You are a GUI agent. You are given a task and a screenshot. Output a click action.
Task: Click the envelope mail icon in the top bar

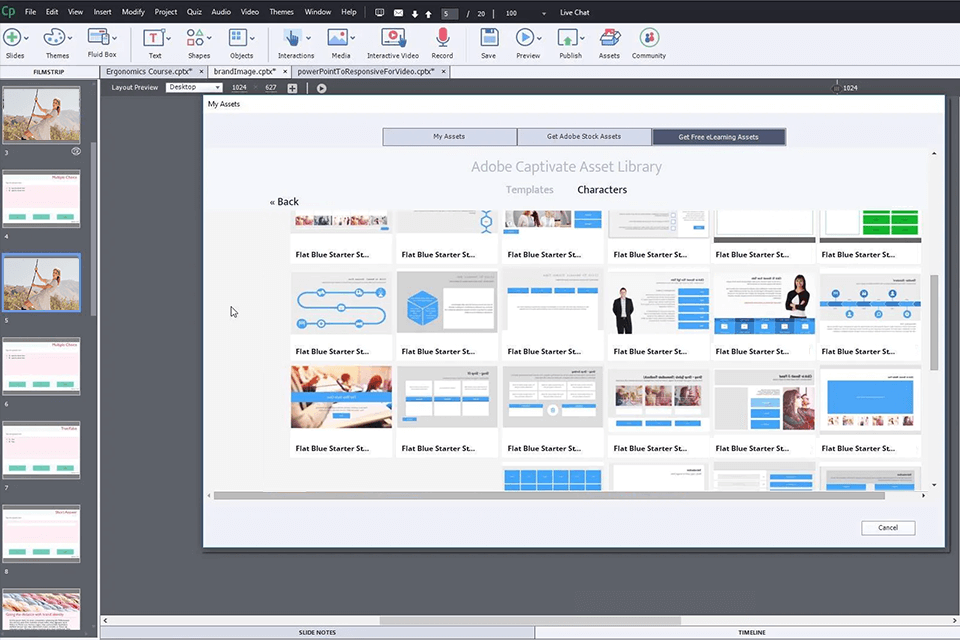pos(398,13)
